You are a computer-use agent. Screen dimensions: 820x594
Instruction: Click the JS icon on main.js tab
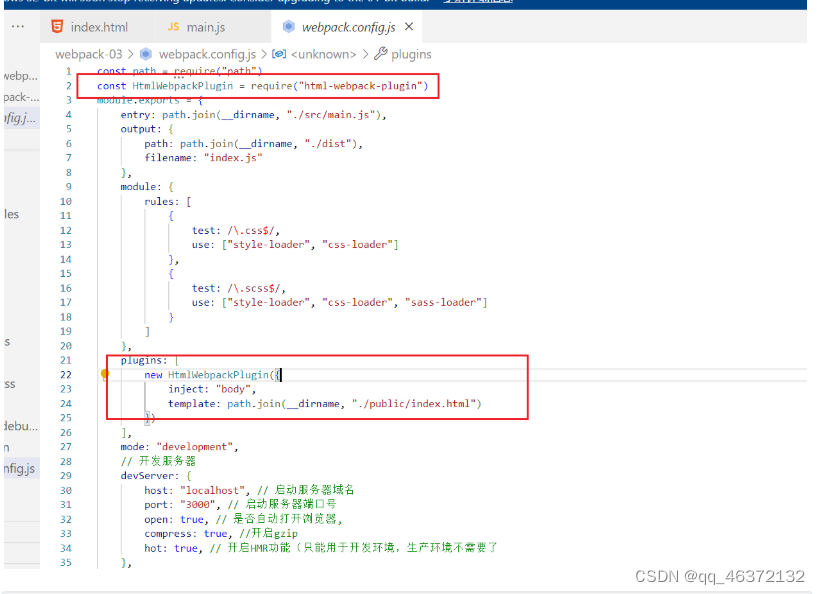[174, 27]
